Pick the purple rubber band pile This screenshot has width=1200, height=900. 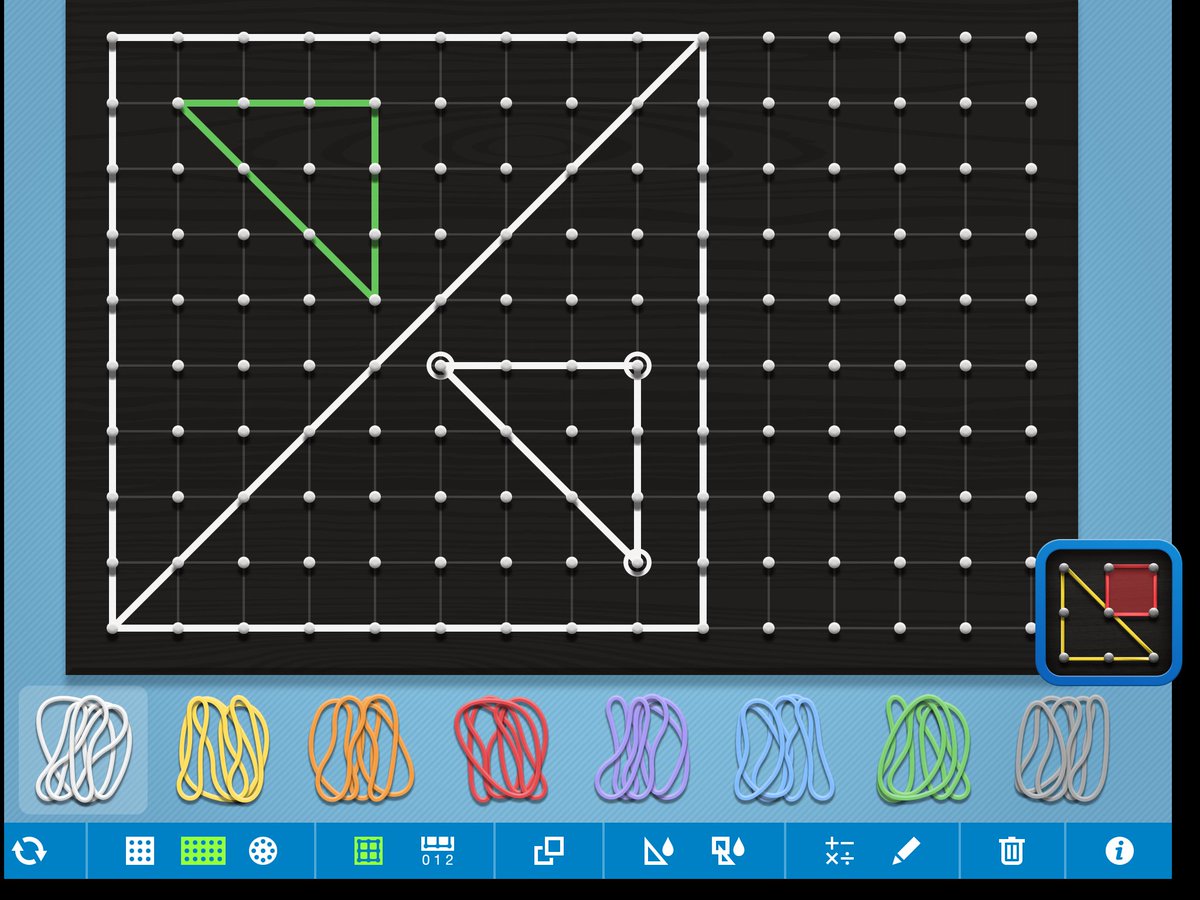pyautogui.click(x=643, y=748)
